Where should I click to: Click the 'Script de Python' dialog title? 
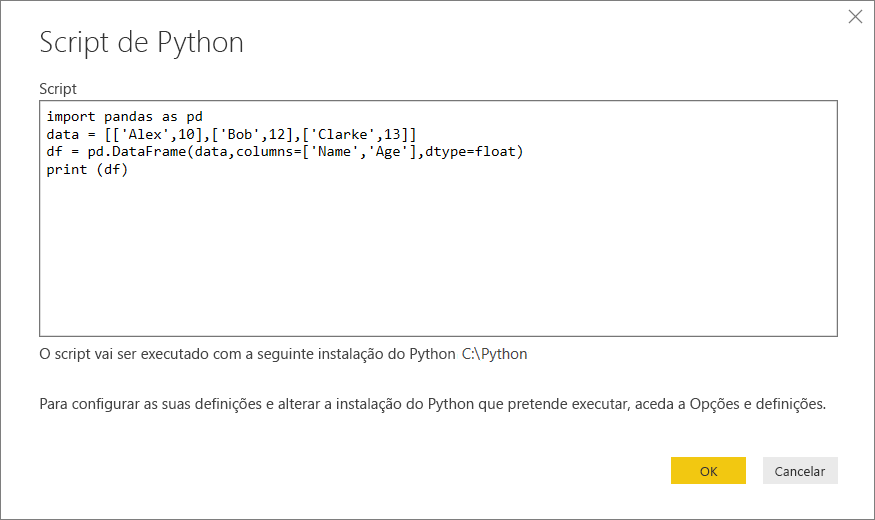(141, 42)
